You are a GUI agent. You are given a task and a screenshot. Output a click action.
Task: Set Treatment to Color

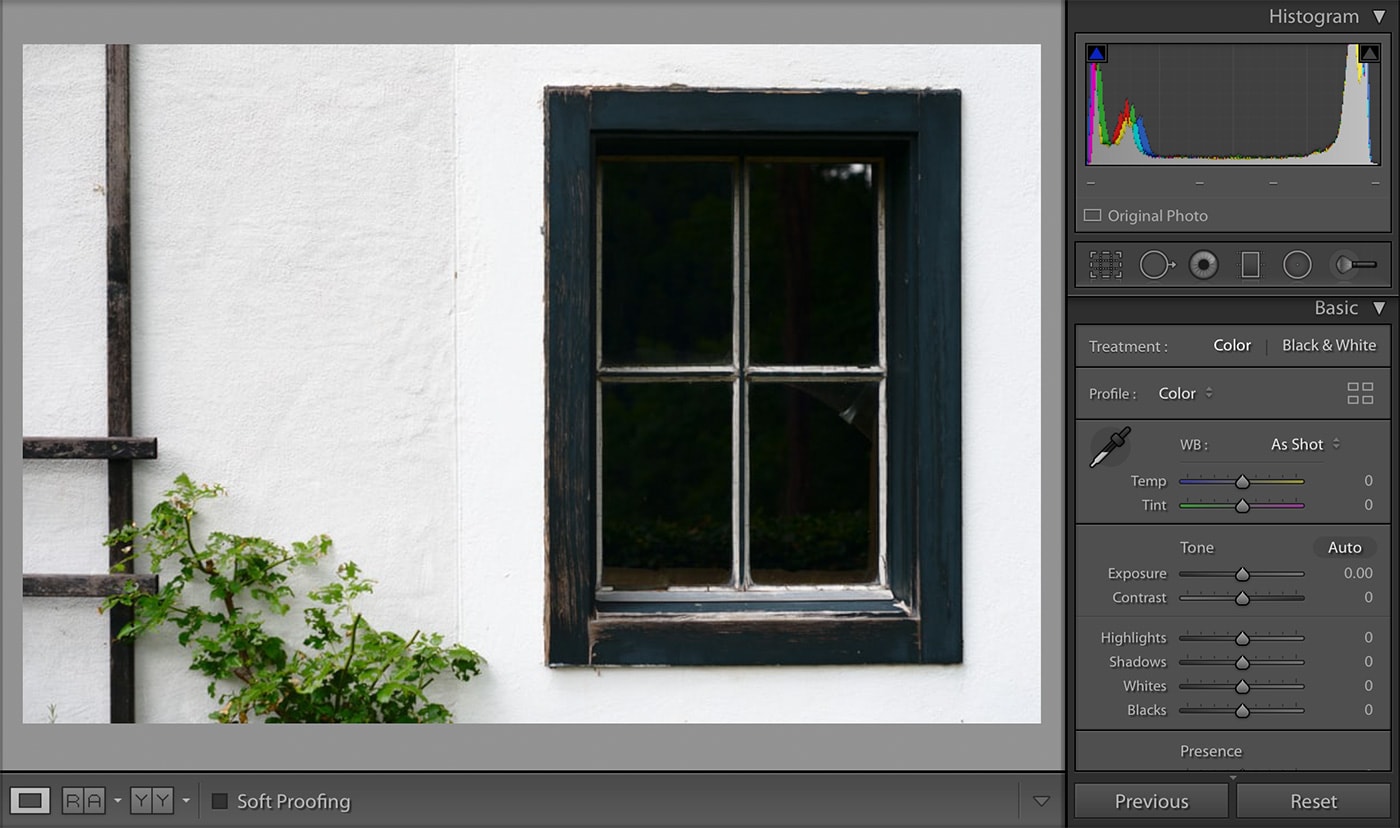(x=1232, y=345)
